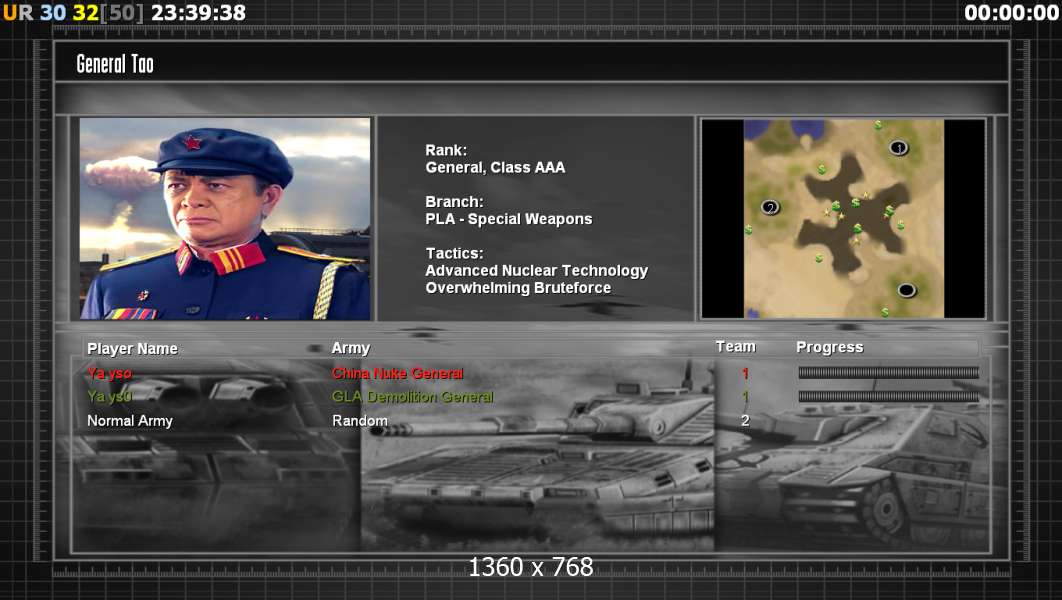Click the dollar supply icon at minimap's top edge
Viewport: 1062px width, 600px height.
tap(878, 125)
